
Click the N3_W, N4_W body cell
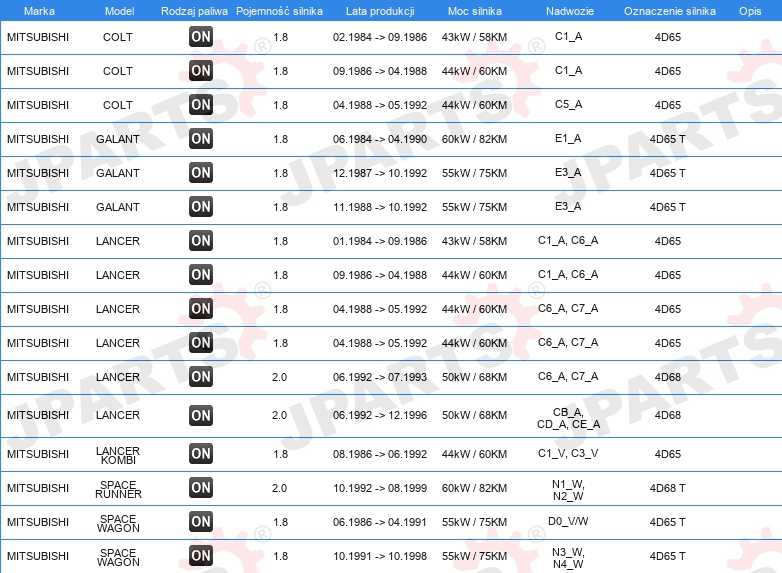[568, 558]
